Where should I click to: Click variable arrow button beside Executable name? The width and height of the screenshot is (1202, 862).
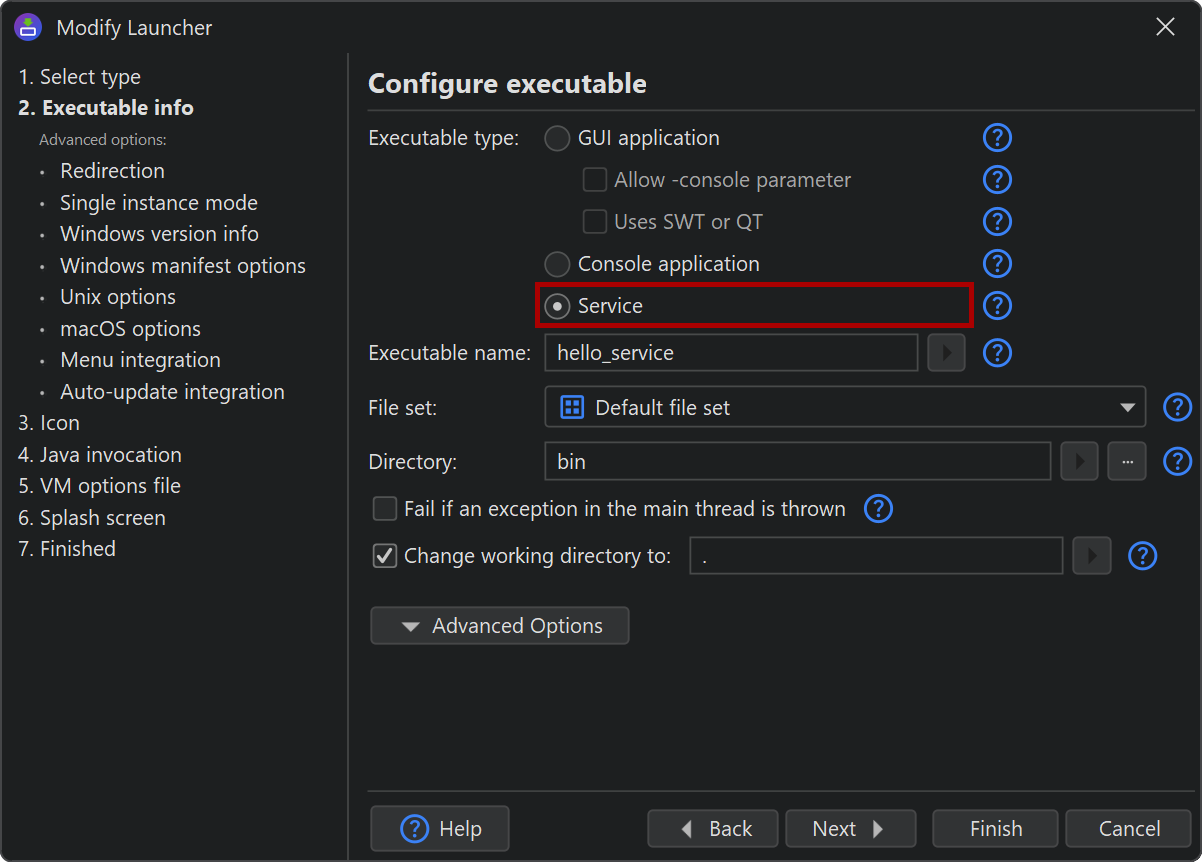tap(946, 353)
